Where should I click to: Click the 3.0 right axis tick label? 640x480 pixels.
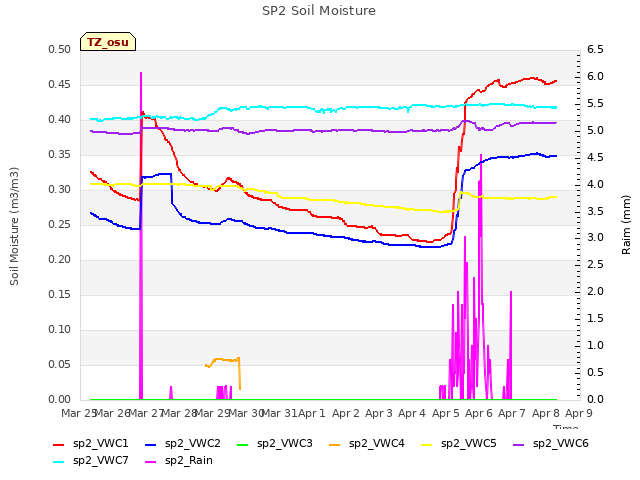pos(595,238)
